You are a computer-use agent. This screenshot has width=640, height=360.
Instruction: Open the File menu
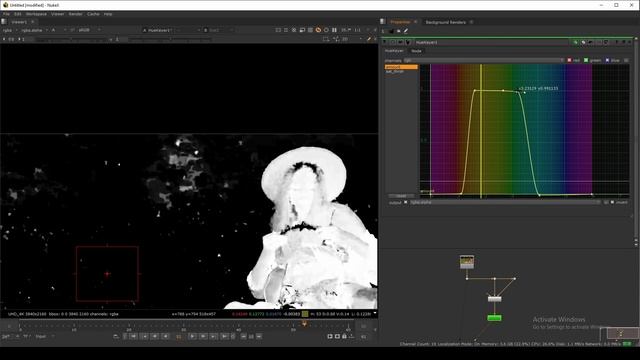7,14
